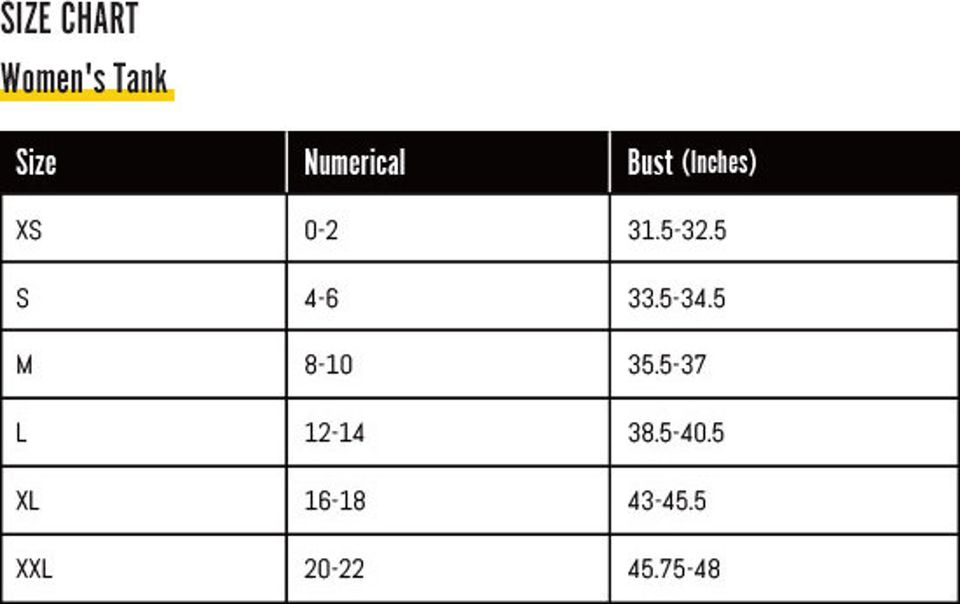Screen dimensions: 960x604
Task: Click bust measurement 45.75-48
Action: tap(673, 570)
